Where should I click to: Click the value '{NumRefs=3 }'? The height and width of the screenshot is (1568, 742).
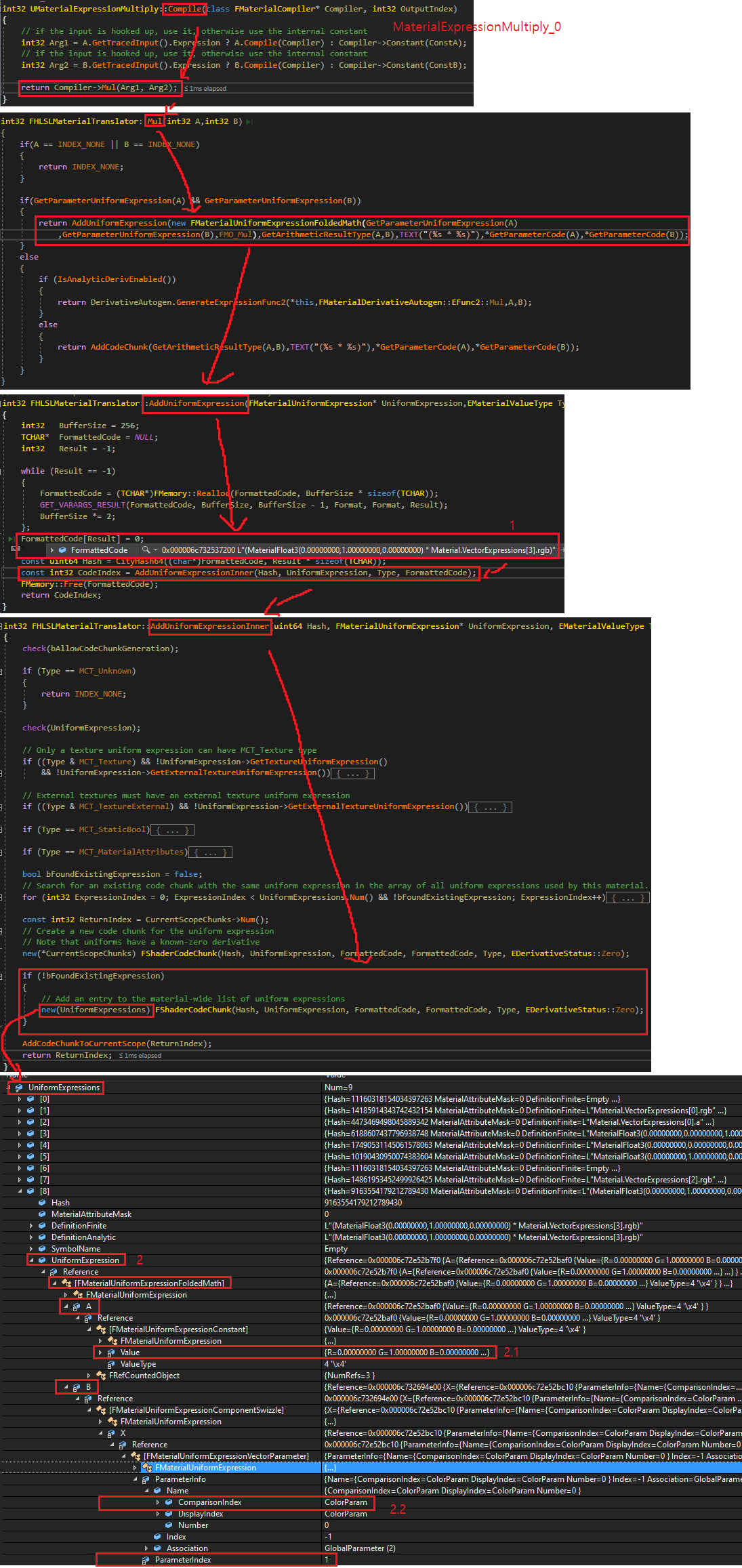(348, 1376)
